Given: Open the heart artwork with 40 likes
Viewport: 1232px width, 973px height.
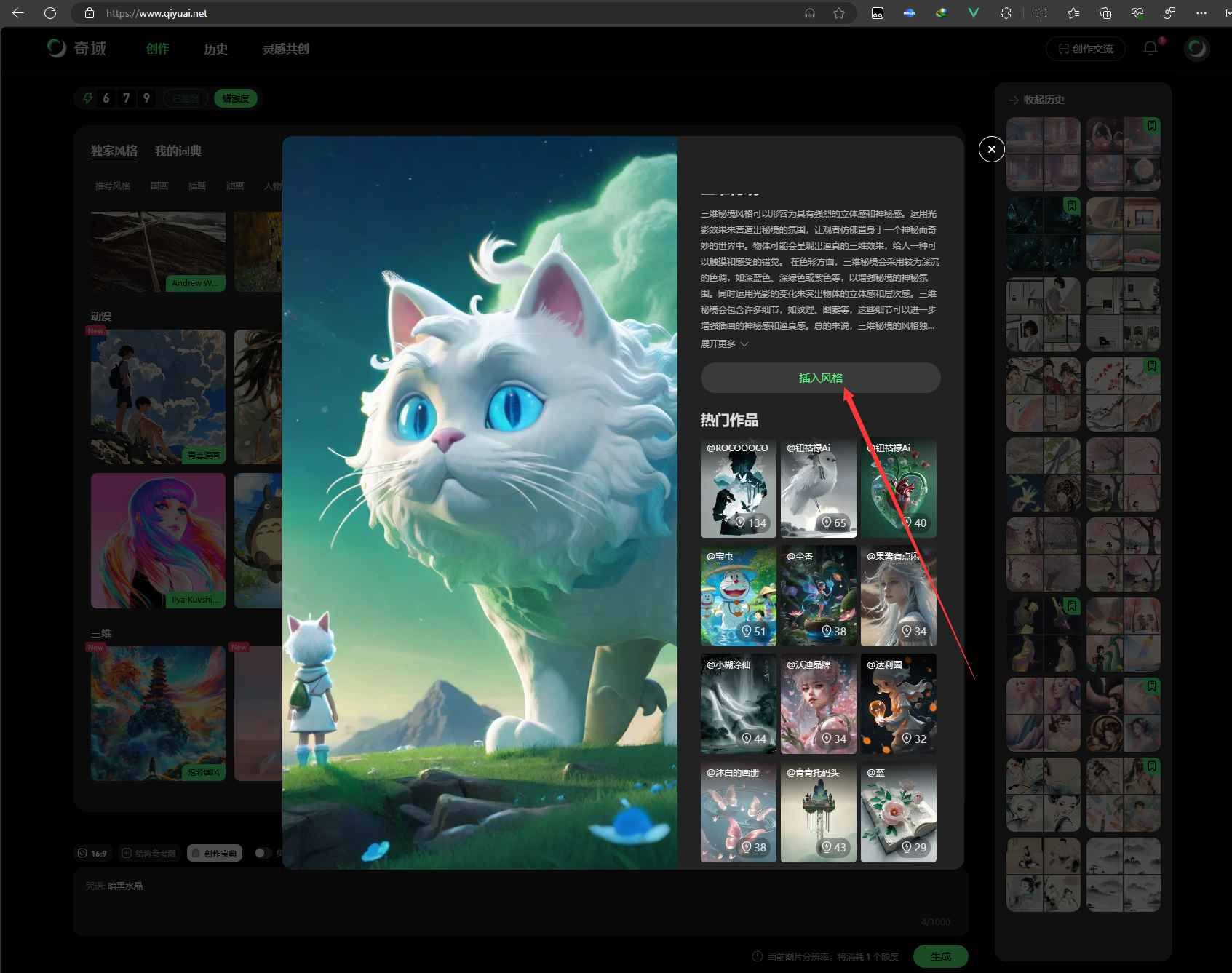Looking at the screenshot, I should click(898, 488).
